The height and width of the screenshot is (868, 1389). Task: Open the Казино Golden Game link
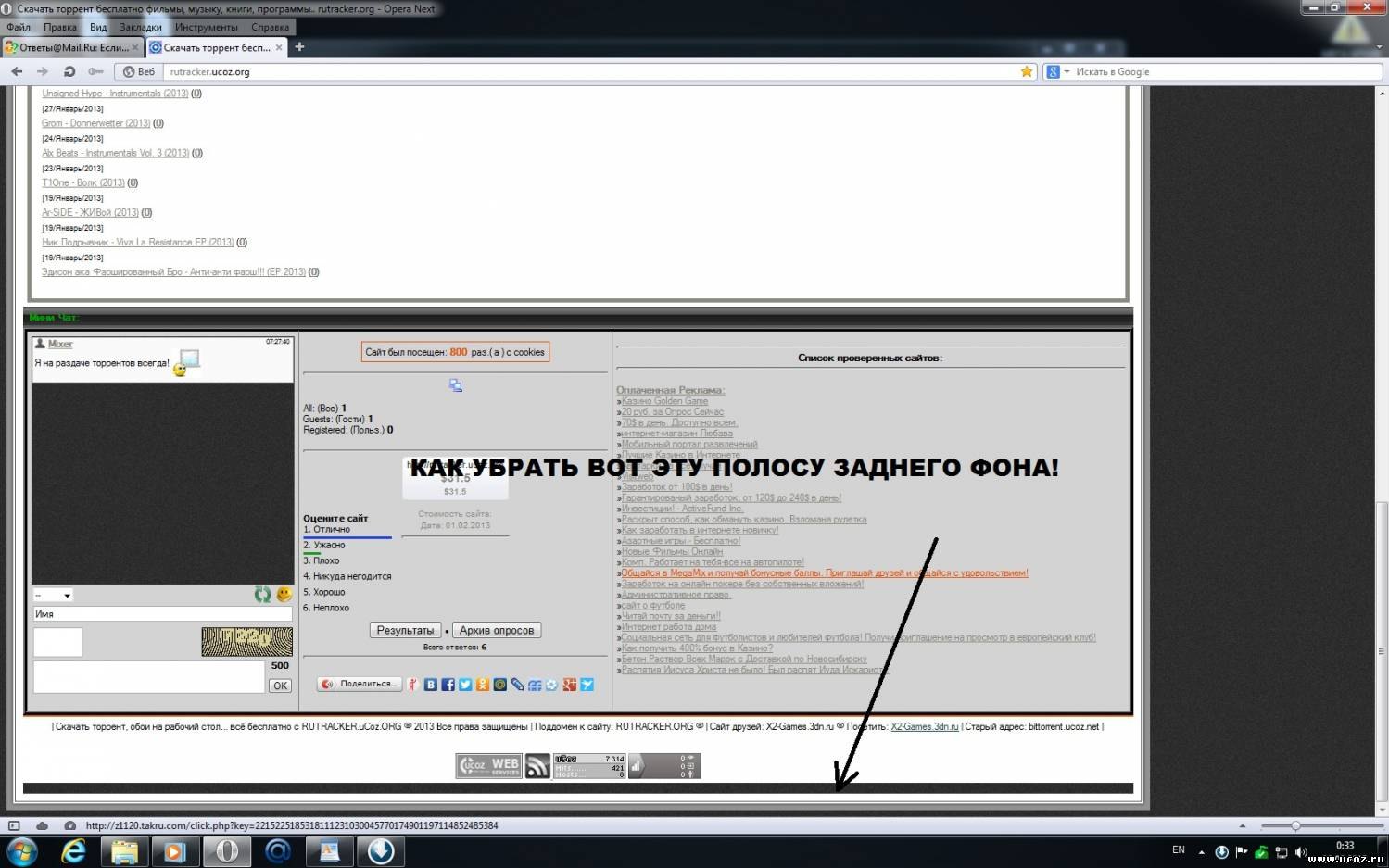[x=664, y=401]
